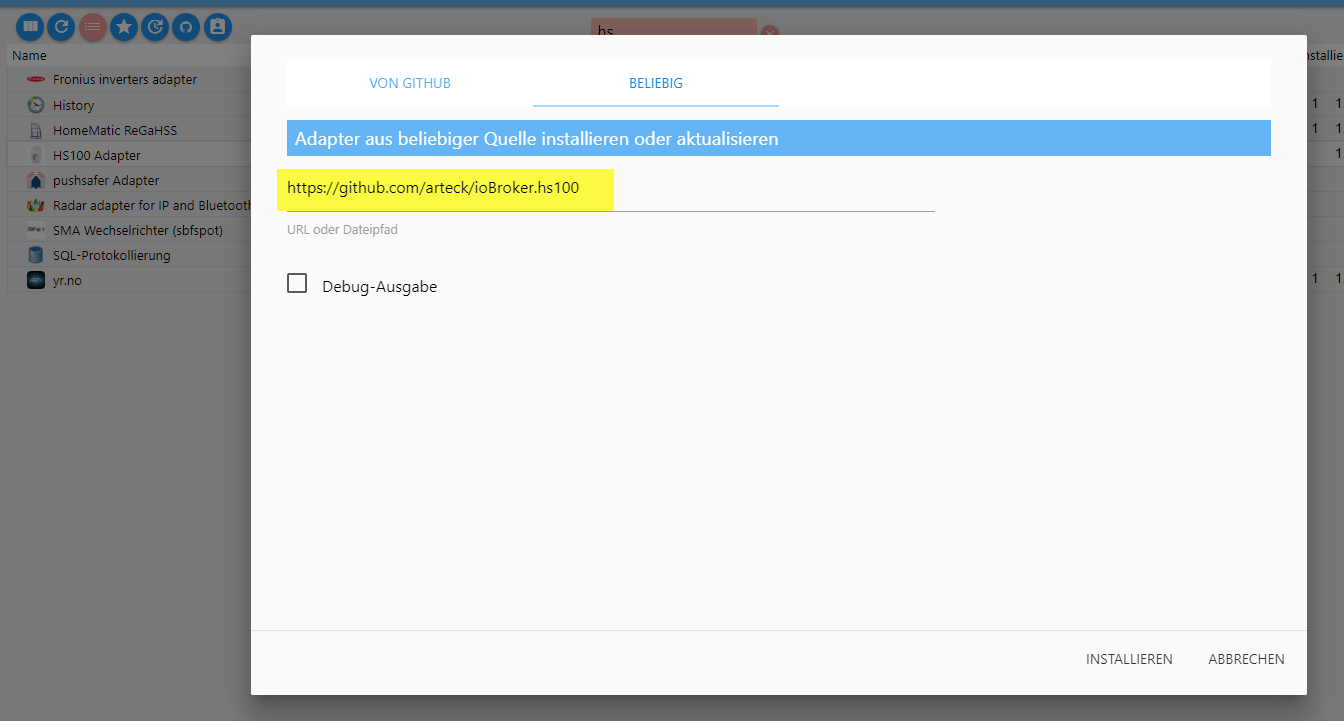Click the yr.no adapter icon
The image size is (1344, 721).
pos(36,280)
